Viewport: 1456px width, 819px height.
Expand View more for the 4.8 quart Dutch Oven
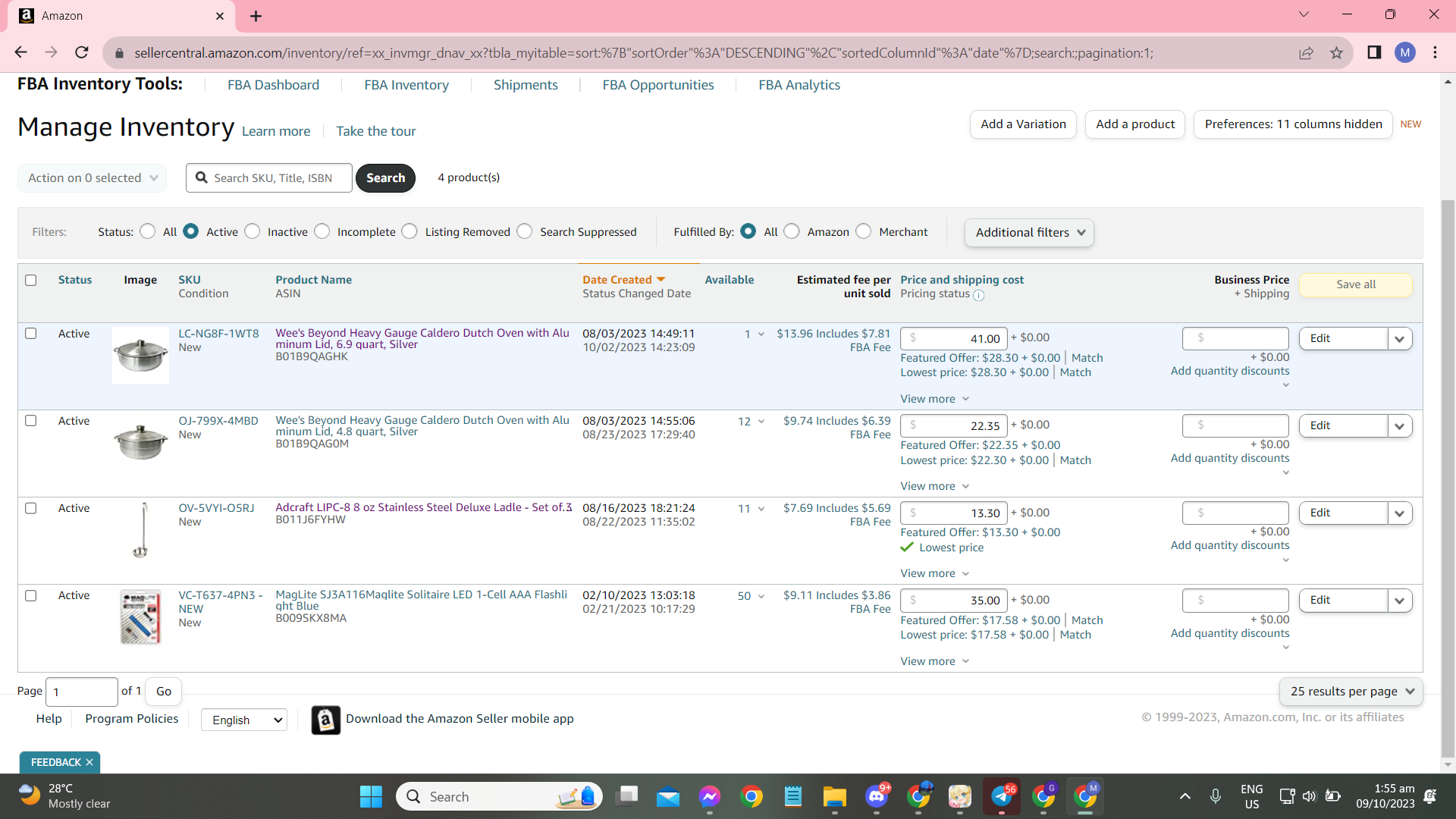coord(935,486)
